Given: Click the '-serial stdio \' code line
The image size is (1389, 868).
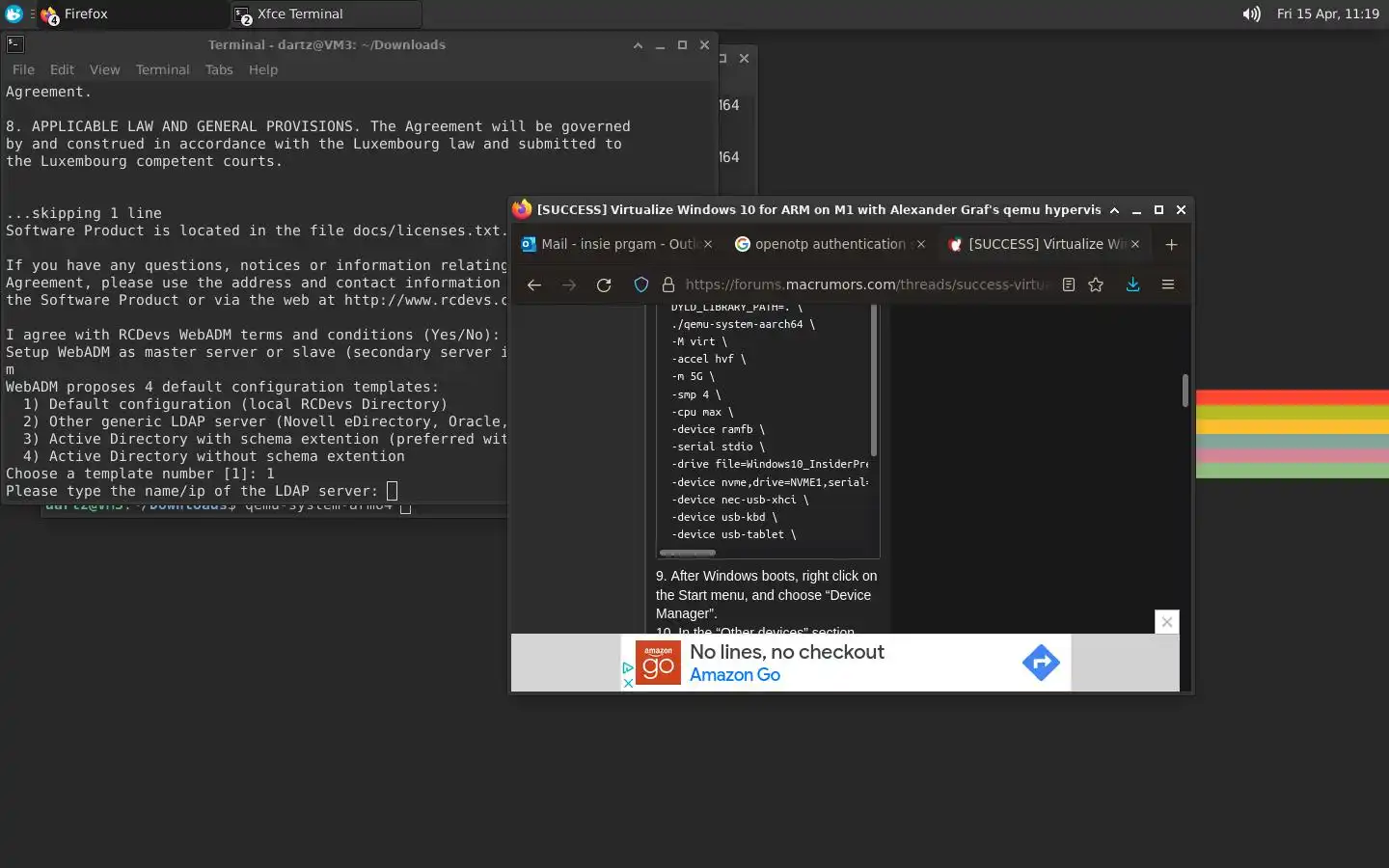Looking at the screenshot, I should click(x=719, y=447).
